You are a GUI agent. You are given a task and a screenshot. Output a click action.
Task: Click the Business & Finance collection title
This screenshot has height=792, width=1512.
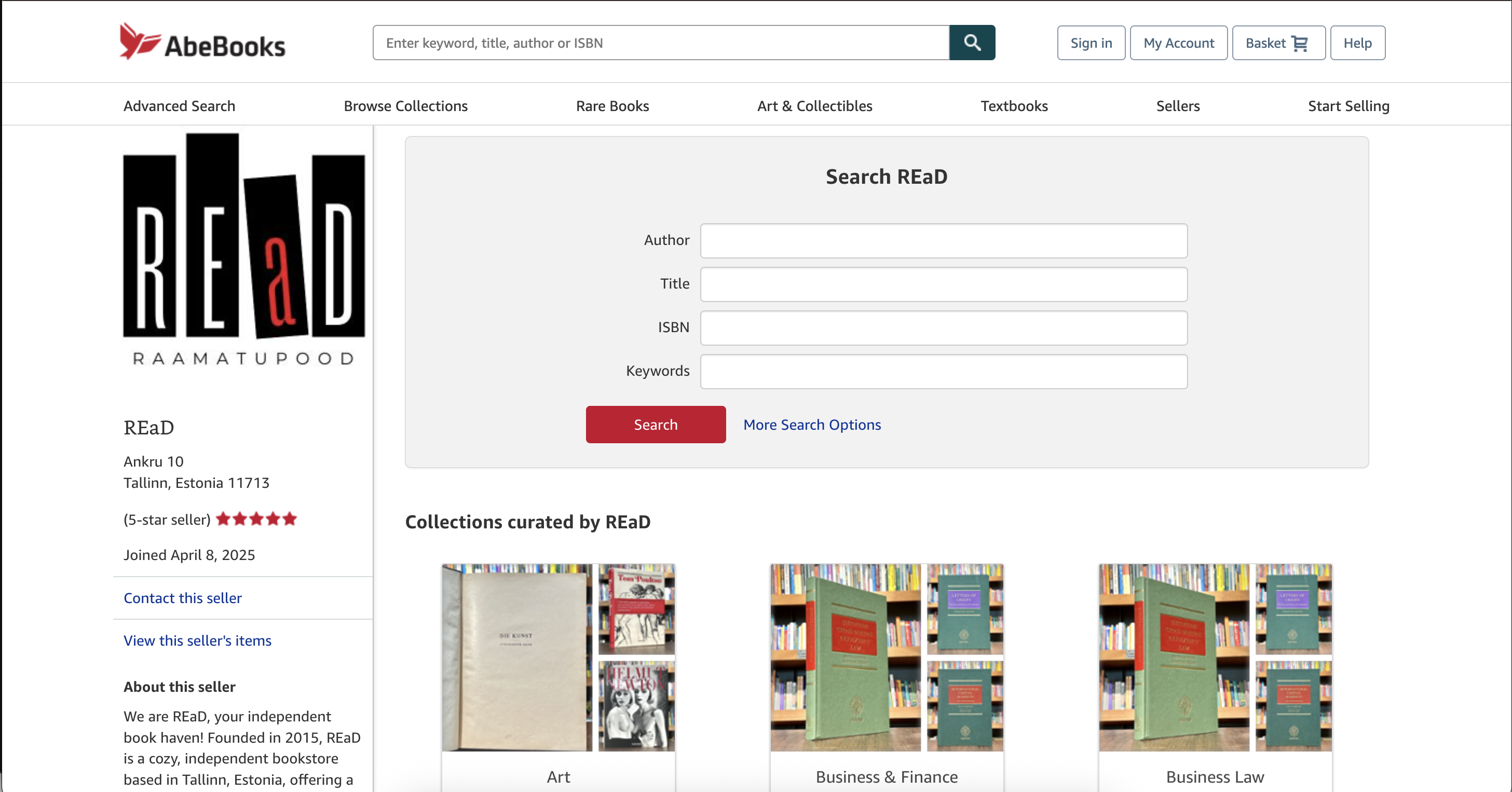click(887, 777)
